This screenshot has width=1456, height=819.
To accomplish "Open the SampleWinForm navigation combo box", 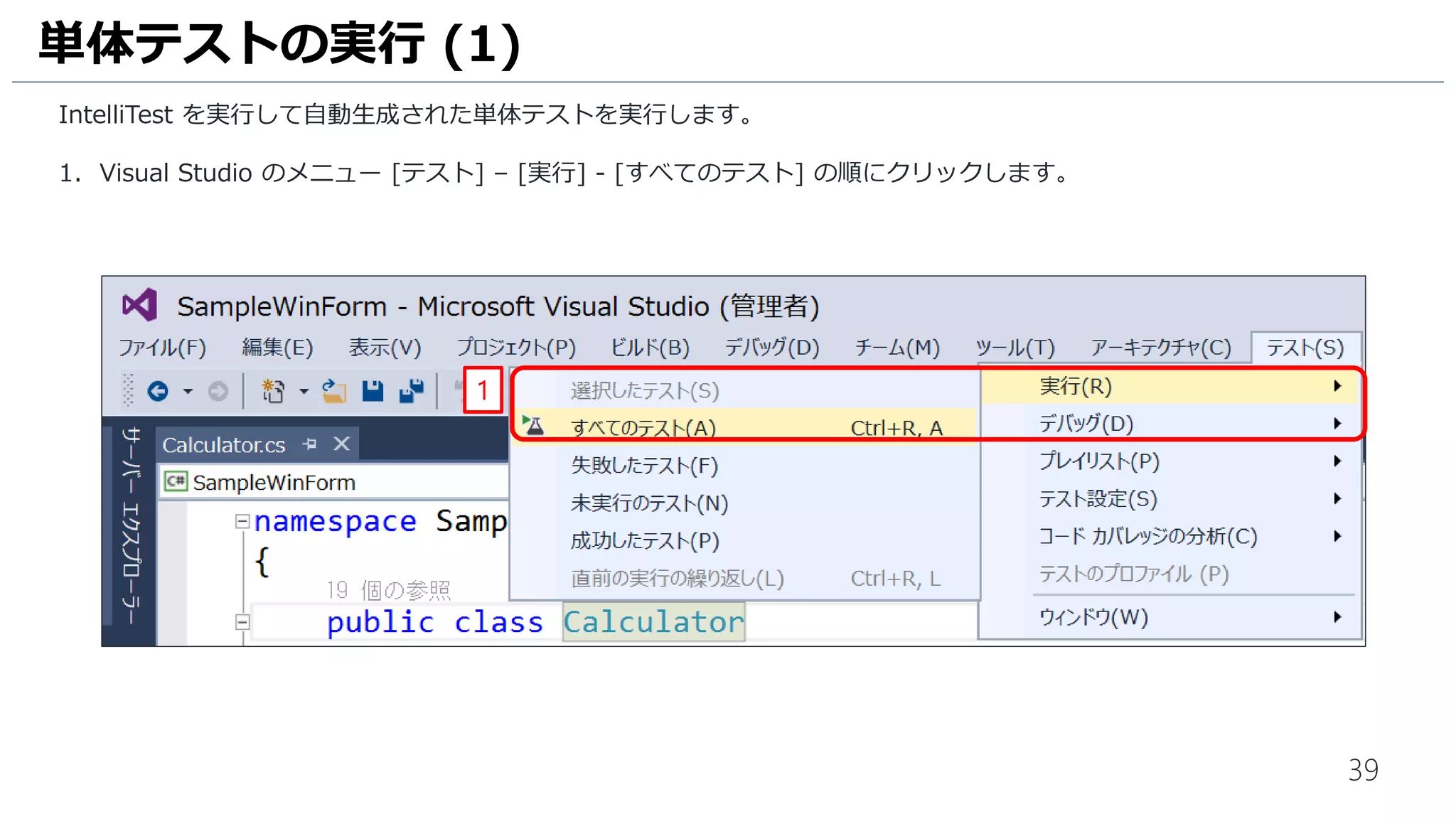I will click(x=334, y=482).
